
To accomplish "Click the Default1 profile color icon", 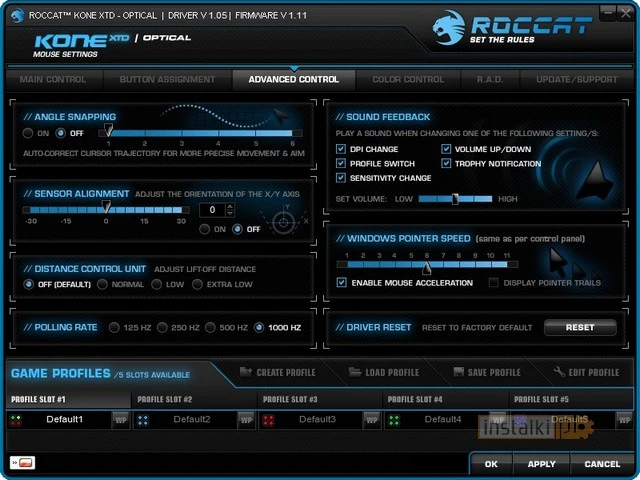I will tap(16, 420).
